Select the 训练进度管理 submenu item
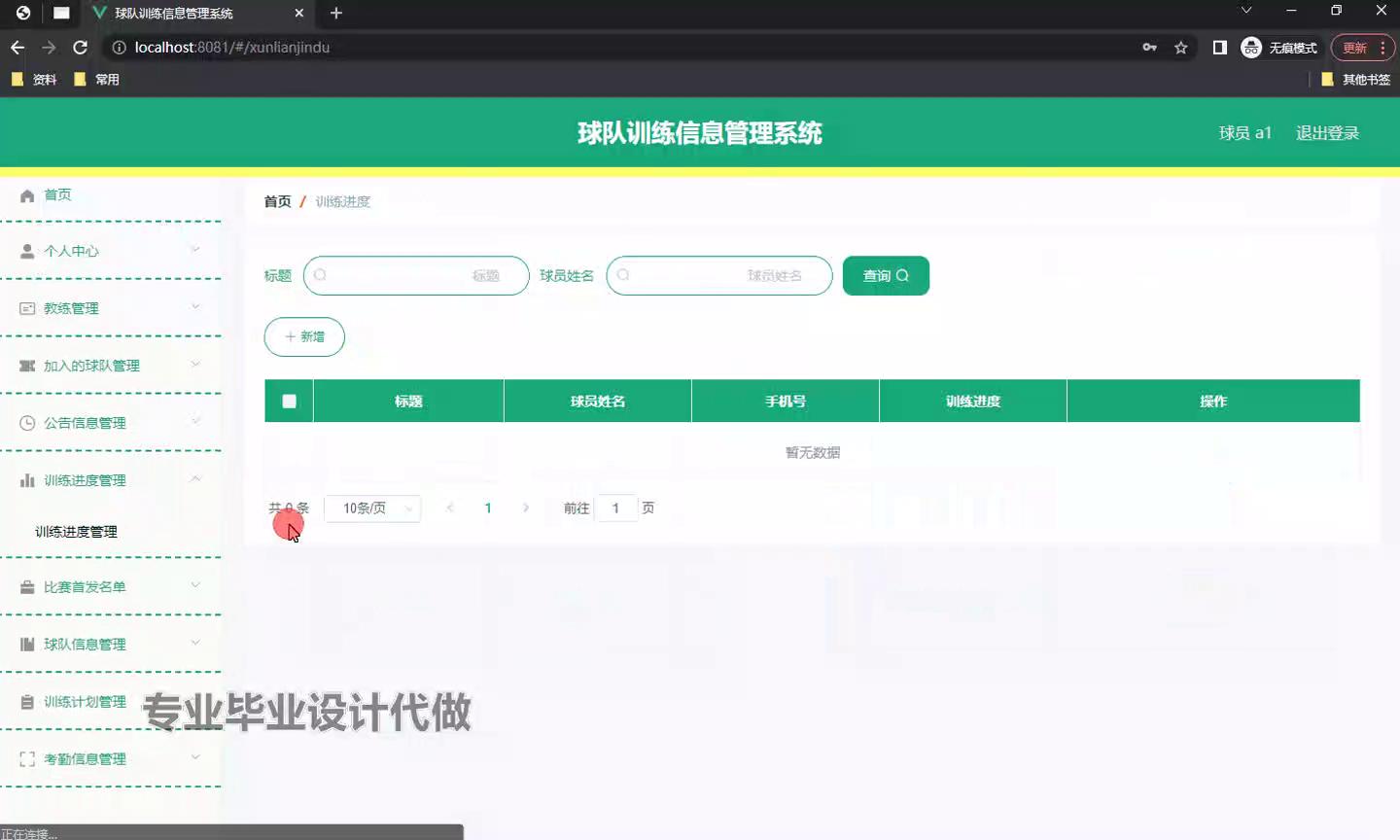1400x840 pixels. [76, 532]
